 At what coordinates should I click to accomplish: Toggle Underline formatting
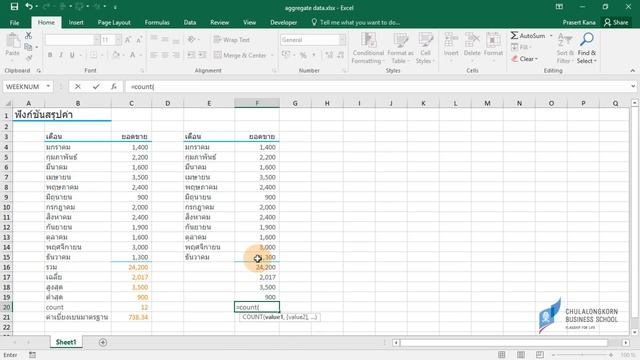pos(72,55)
